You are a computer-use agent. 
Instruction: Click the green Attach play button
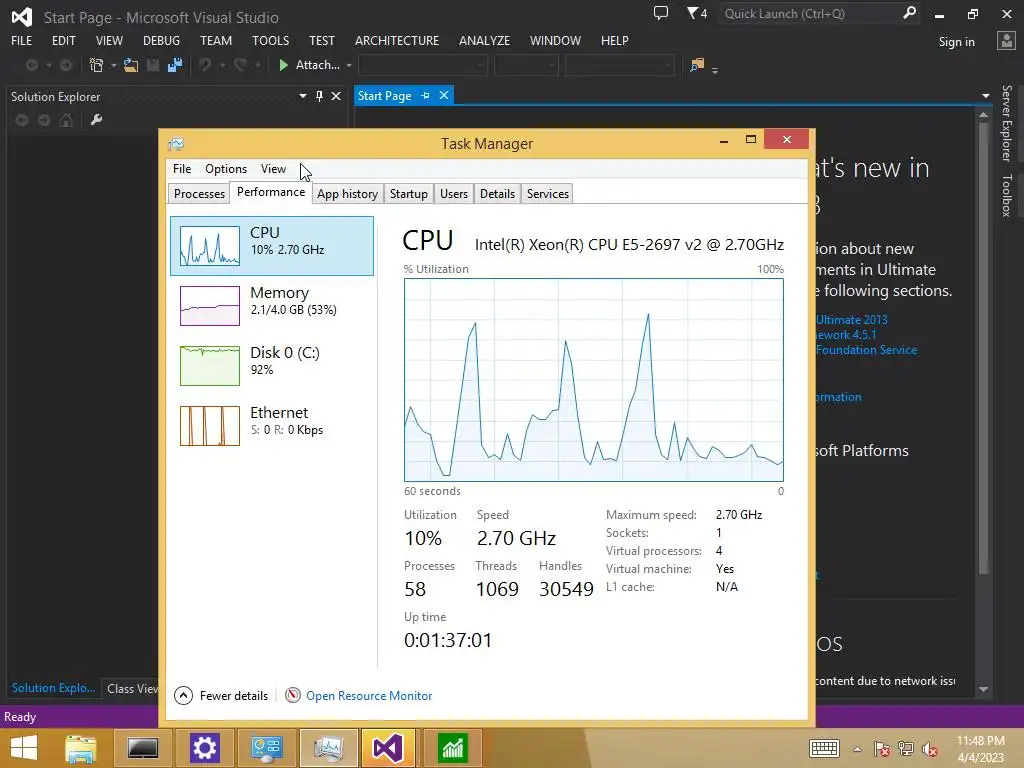pos(283,65)
